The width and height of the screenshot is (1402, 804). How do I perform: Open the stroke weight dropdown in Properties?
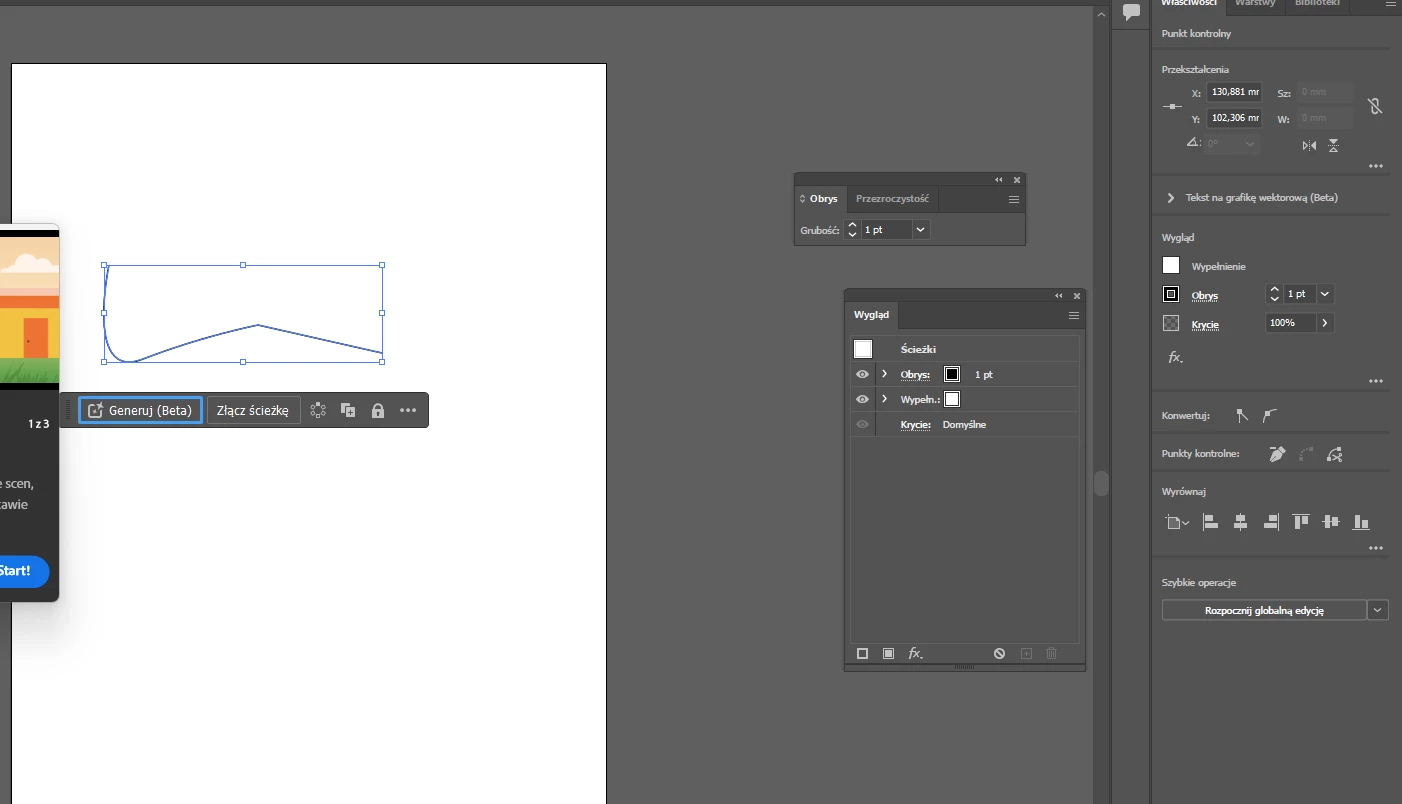click(x=1325, y=294)
